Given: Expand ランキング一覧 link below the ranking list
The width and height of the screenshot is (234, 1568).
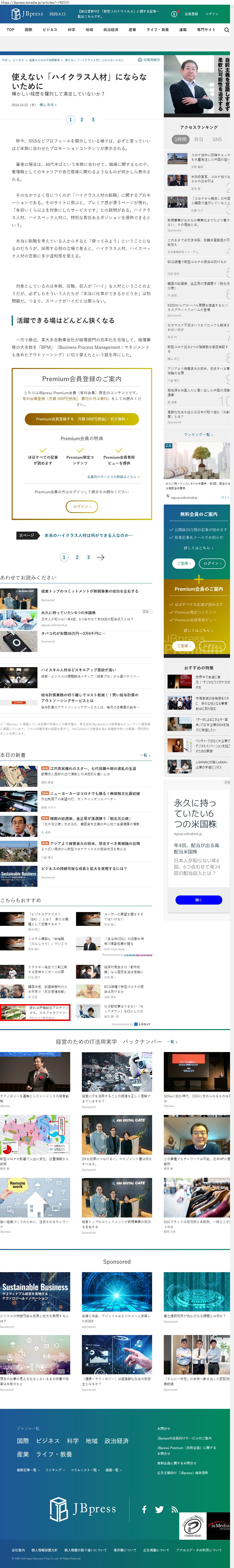Looking at the screenshot, I should [x=197, y=435].
